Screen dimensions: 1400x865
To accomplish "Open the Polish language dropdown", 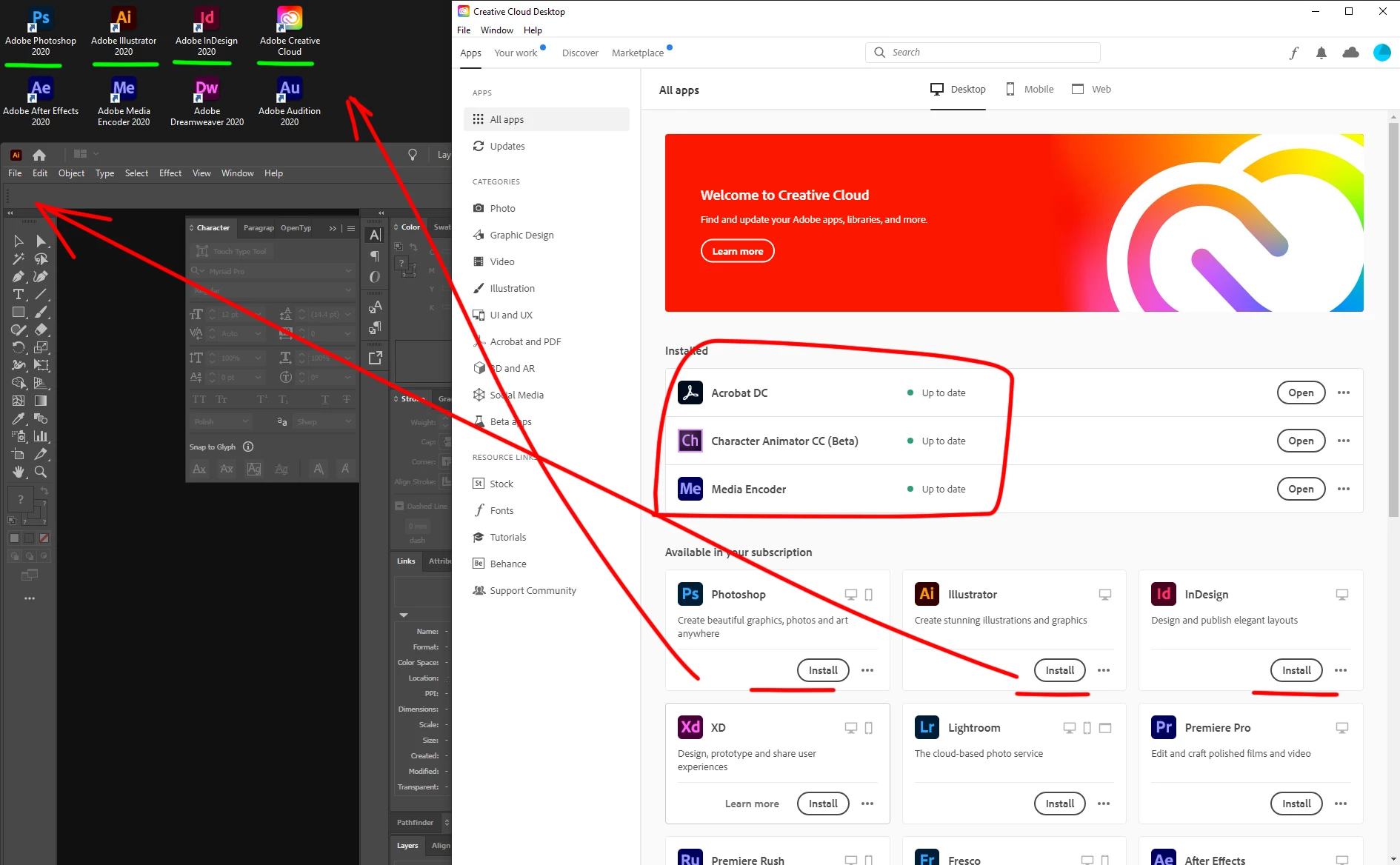I will pos(222,421).
